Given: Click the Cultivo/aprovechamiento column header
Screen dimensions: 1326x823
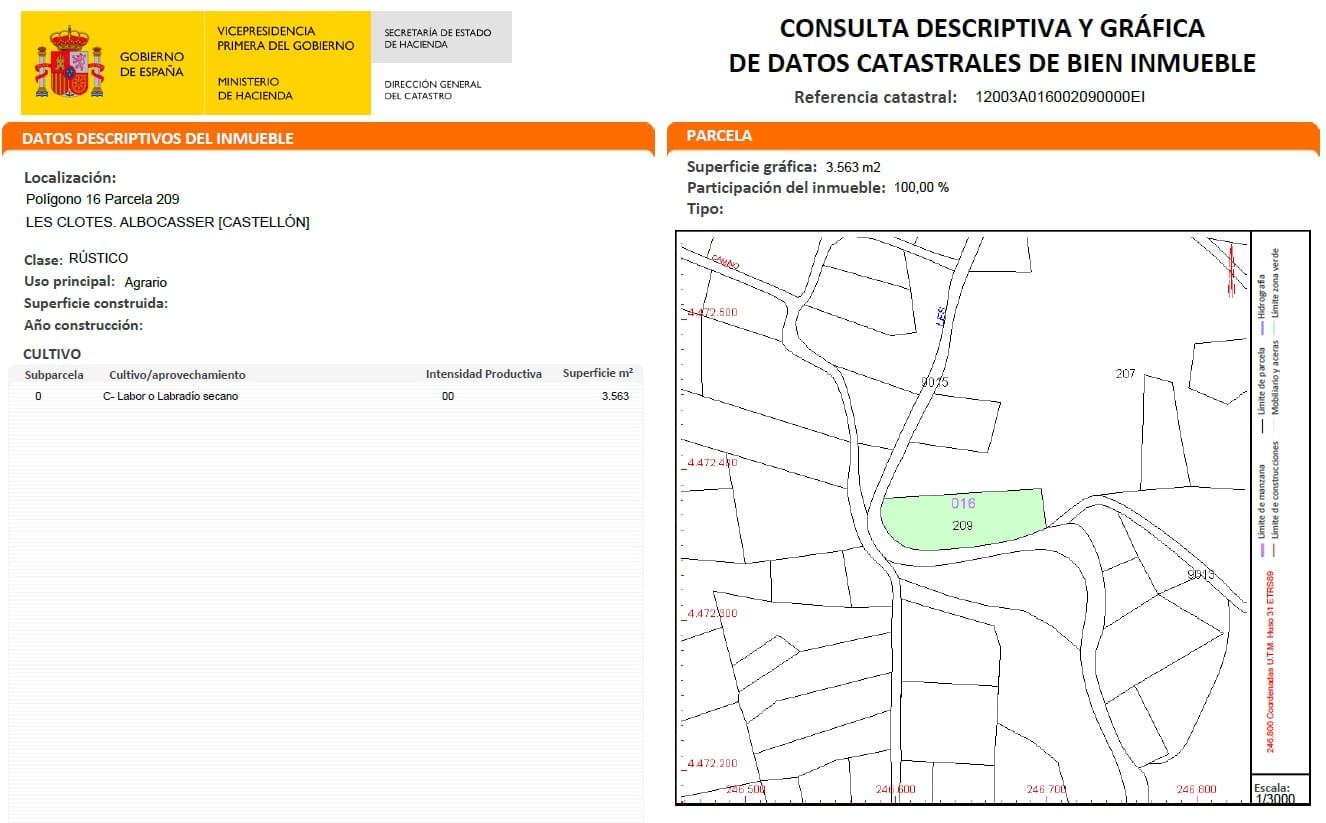Looking at the screenshot, I should [x=177, y=375].
